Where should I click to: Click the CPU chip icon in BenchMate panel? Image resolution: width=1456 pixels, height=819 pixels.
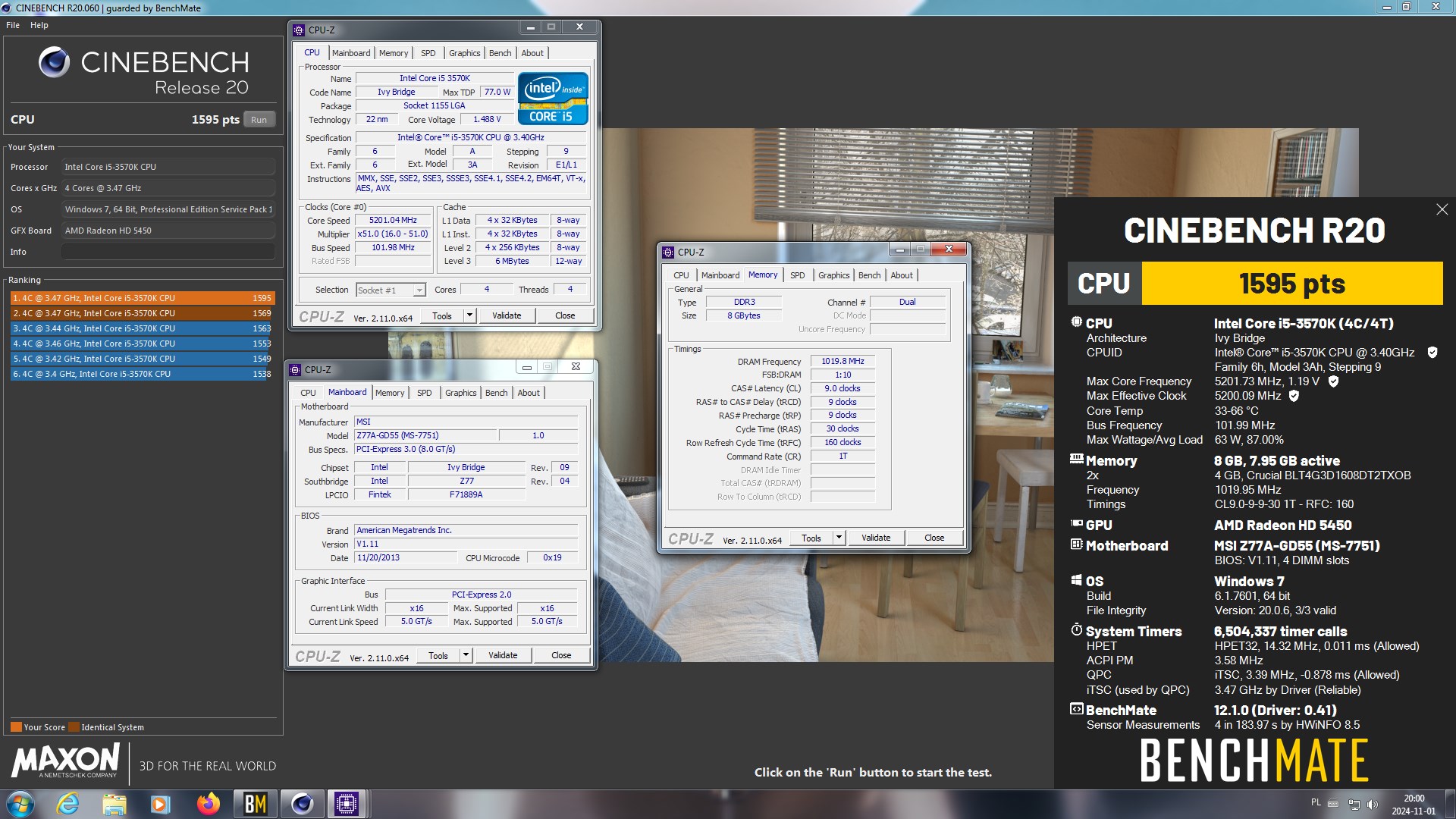(1076, 322)
